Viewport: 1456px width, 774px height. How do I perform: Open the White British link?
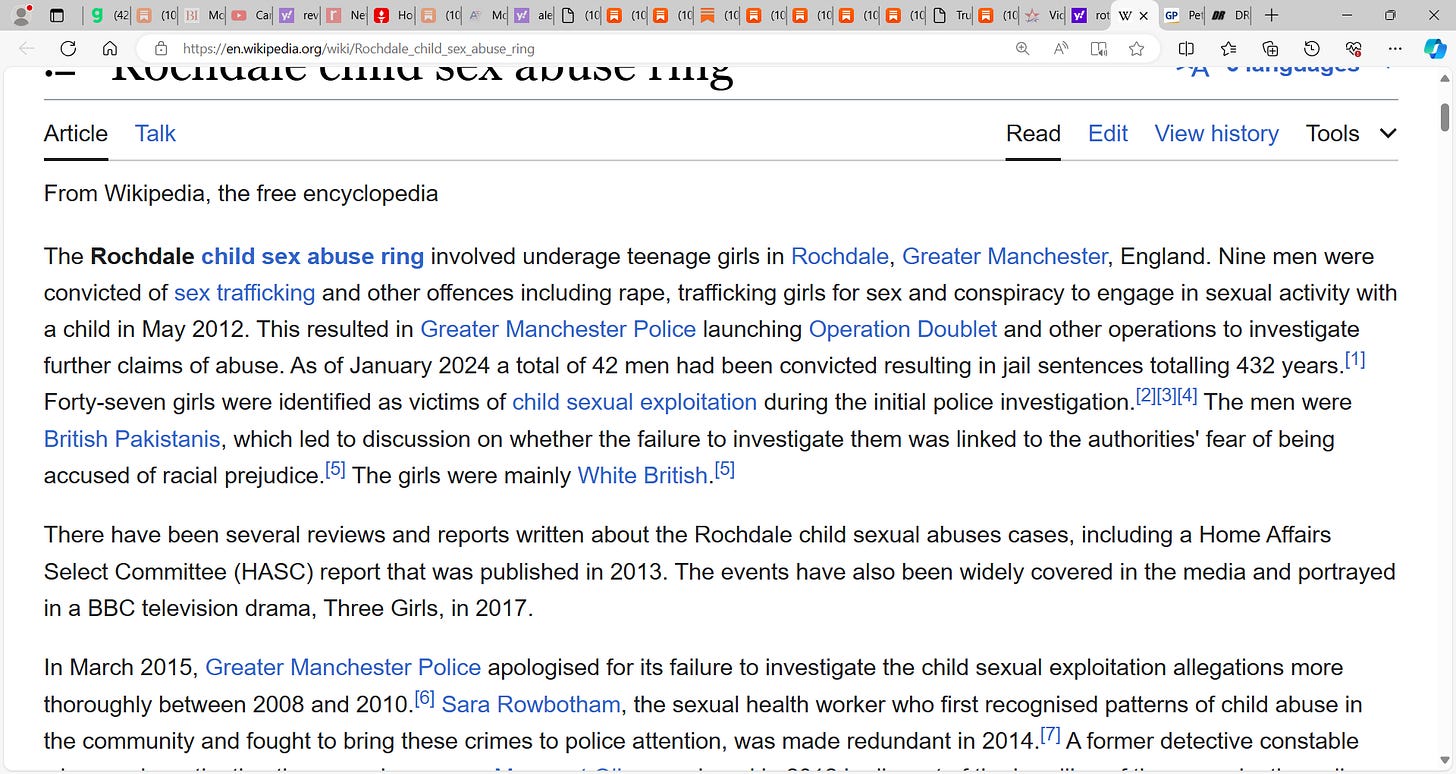pyautogui.click(x=642, y=476)
